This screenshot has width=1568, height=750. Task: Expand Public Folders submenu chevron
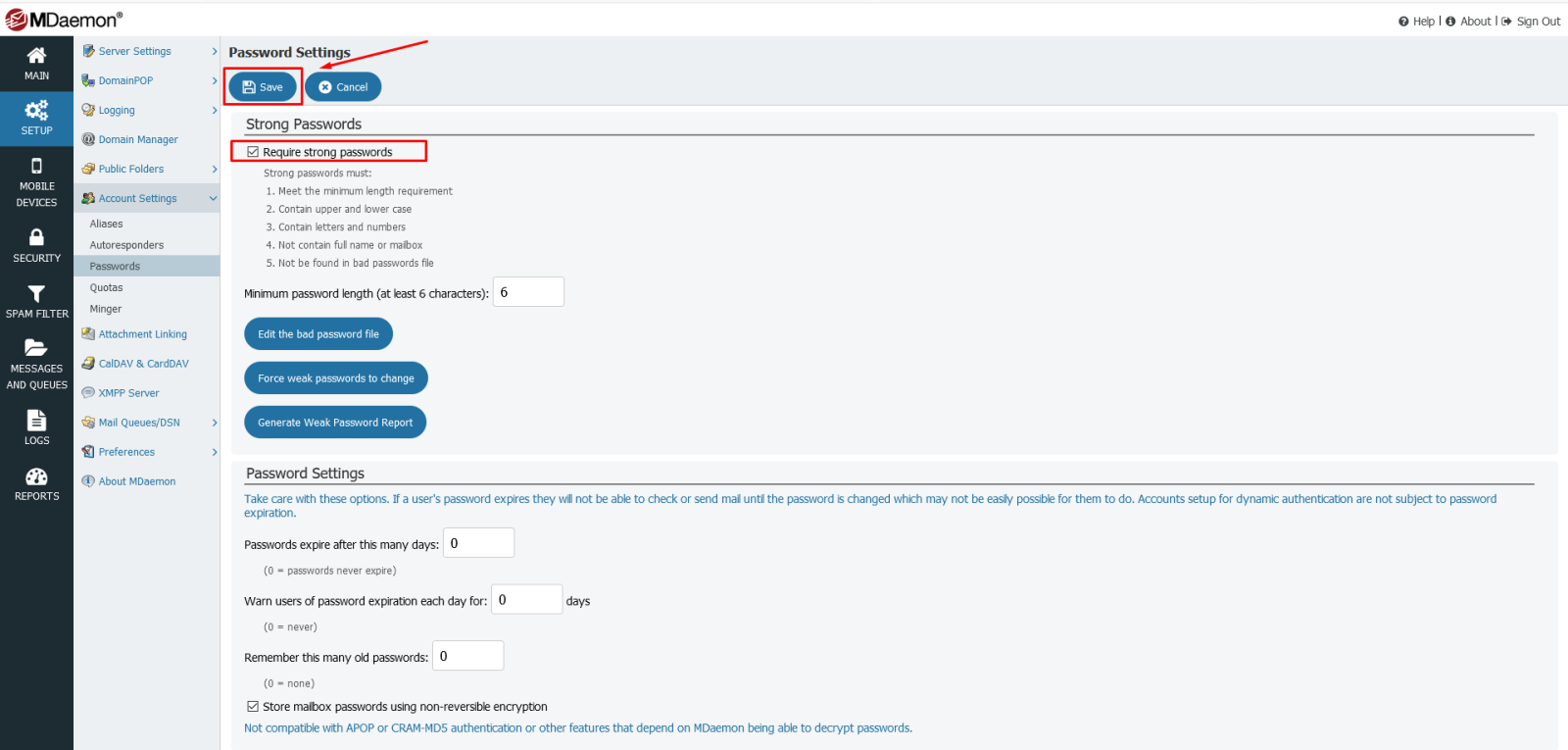pyautogui.click(x=215, y=169)
